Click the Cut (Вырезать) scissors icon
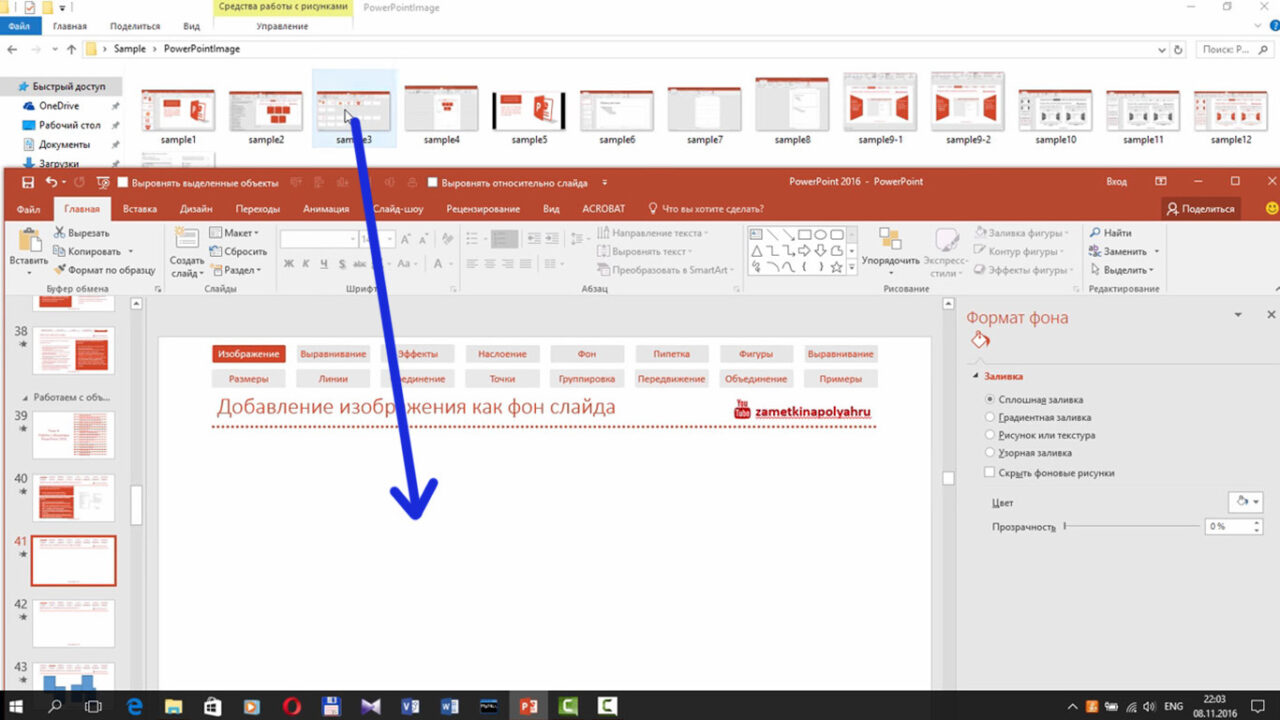 click(x=60, y=233)
